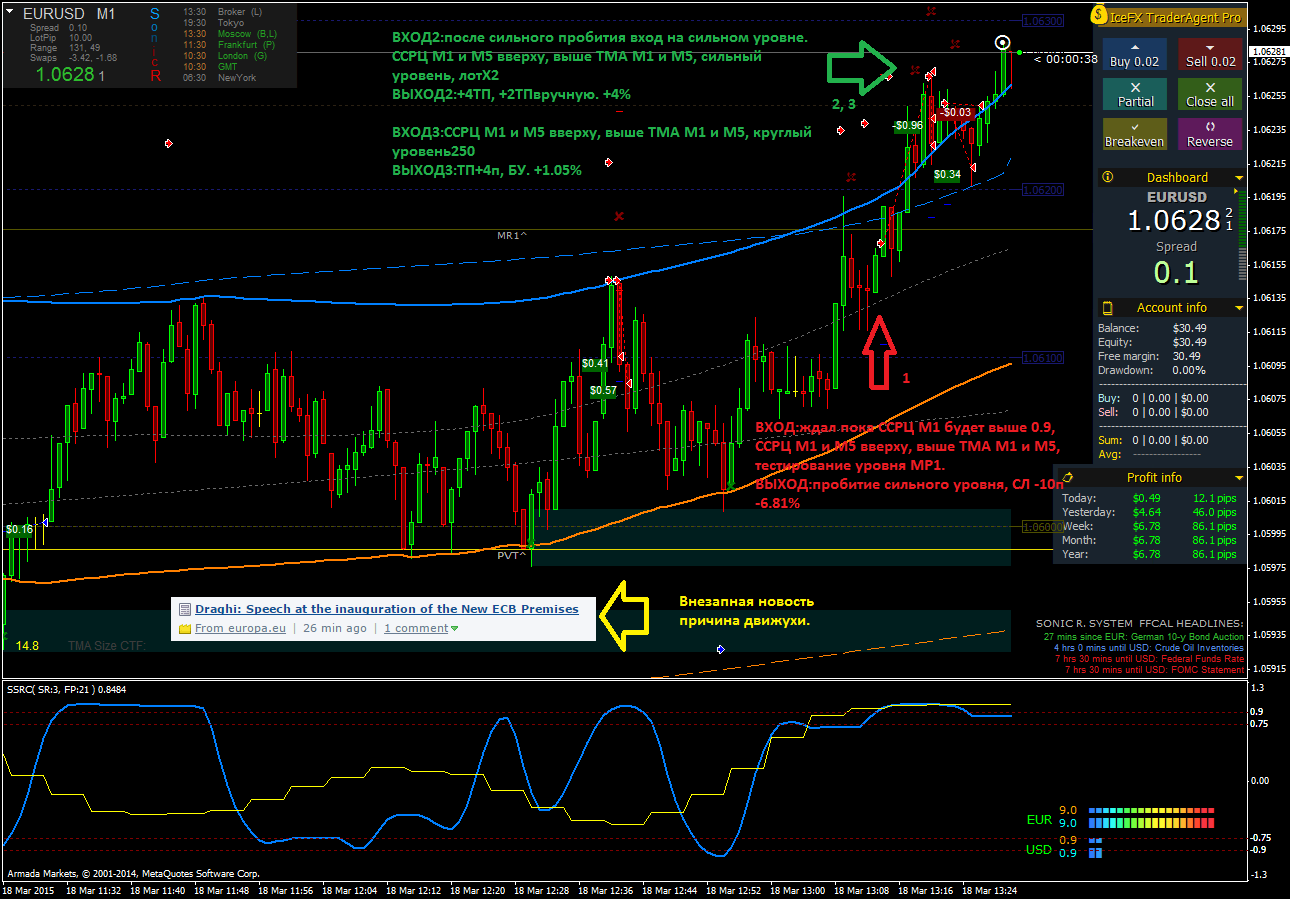Click the Dashboard info icon
The image size is (1290, 899).
click(1107, 177)
